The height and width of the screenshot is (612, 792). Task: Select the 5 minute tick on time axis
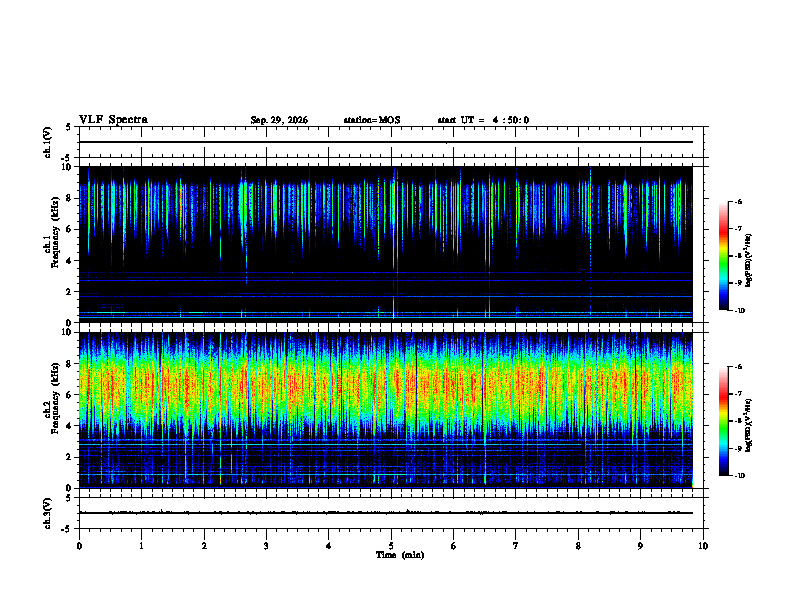tap(391, 546)
